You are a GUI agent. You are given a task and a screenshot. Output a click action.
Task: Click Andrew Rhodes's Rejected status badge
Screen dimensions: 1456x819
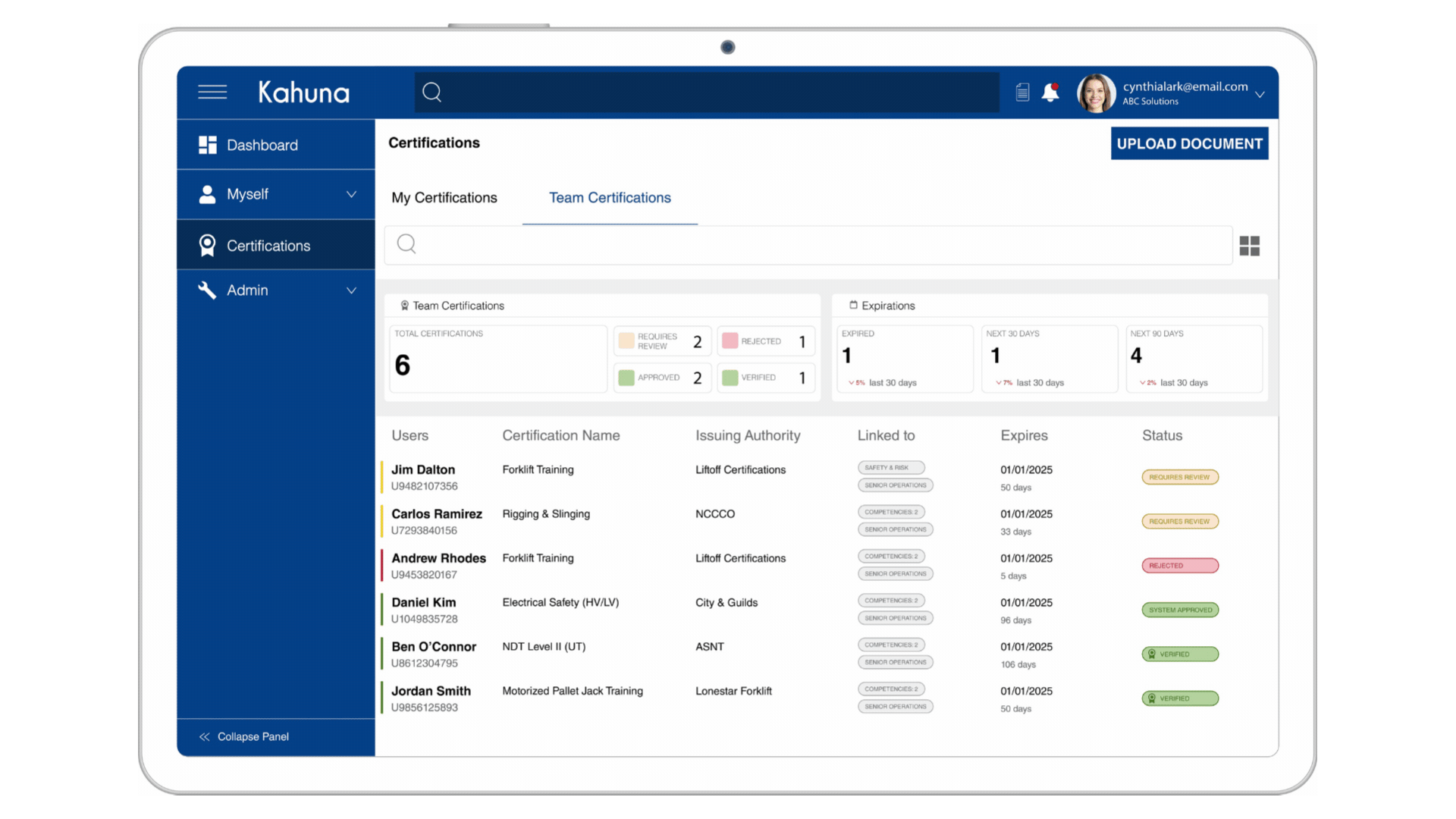pyautogui.click(x=1180, y=566)
